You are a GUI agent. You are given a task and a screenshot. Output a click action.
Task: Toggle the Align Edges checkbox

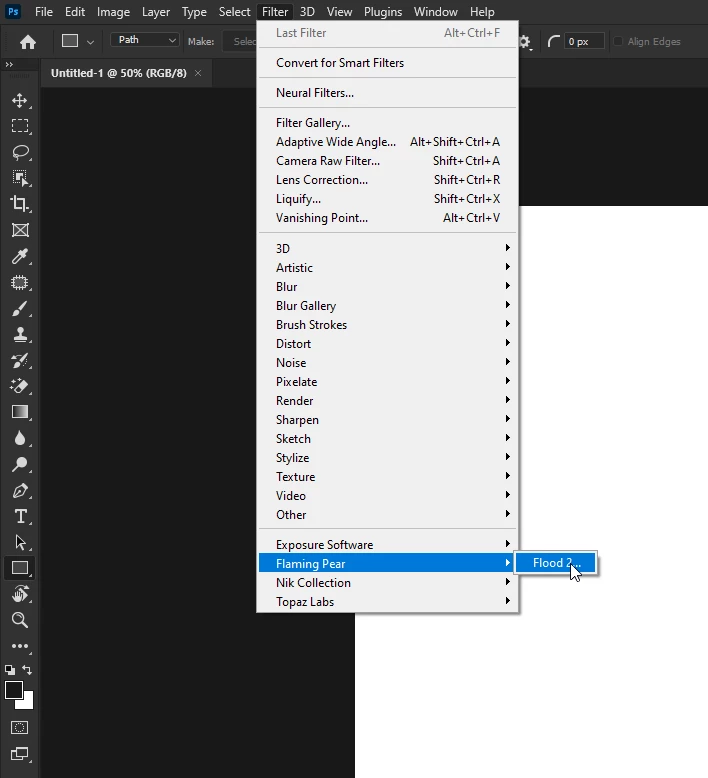pyautogui.click(x=618, y=41)
